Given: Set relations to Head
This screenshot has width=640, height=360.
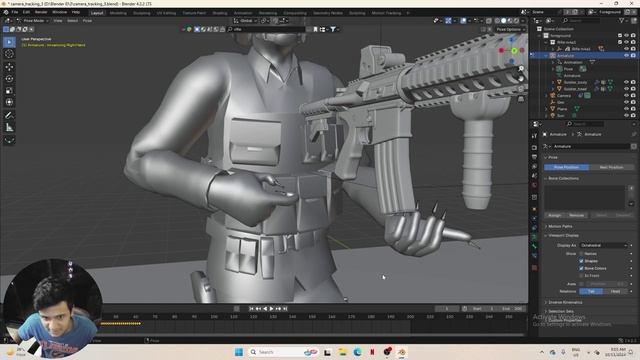Looking at the screenshot, I should (x=616, y=291).
